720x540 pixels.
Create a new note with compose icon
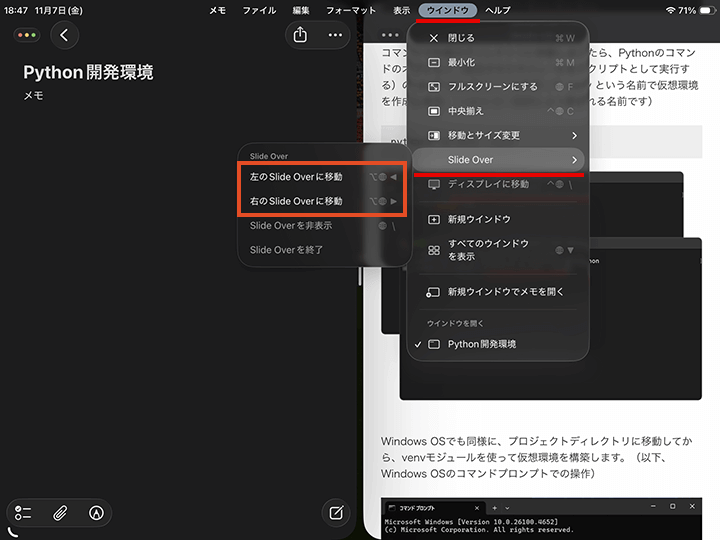click(x=336, y=512)
